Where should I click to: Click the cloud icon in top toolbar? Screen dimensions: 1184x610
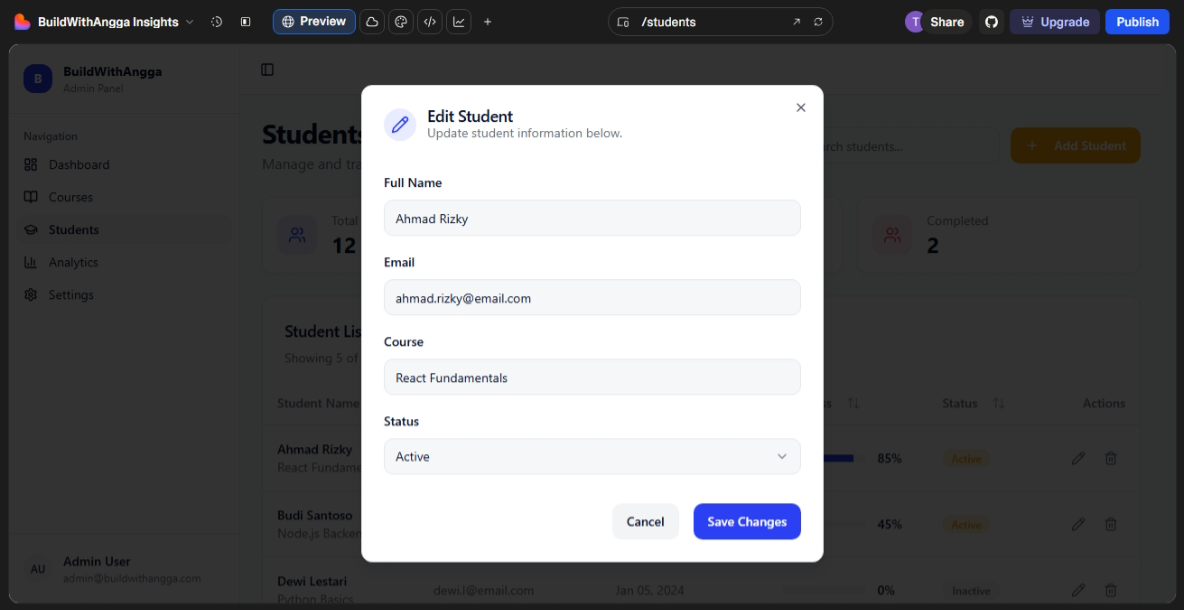pyautogui.click(x=372, y=22)
